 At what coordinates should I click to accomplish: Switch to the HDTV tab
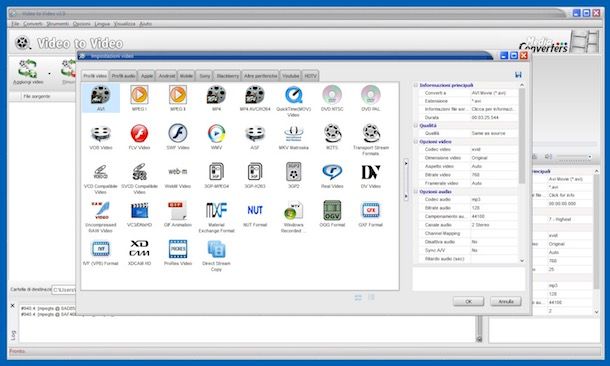coord(310,75)
